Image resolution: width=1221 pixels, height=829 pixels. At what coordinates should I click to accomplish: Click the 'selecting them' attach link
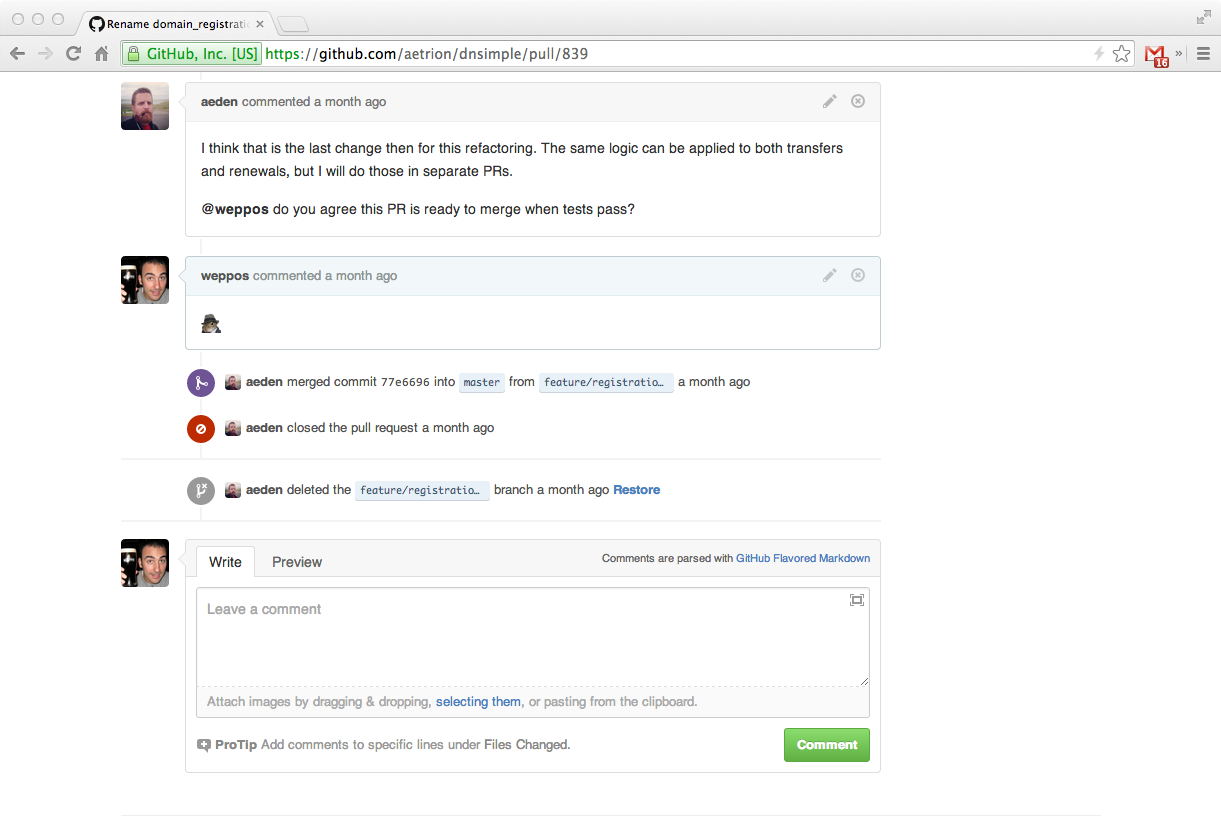coord(478,702)
